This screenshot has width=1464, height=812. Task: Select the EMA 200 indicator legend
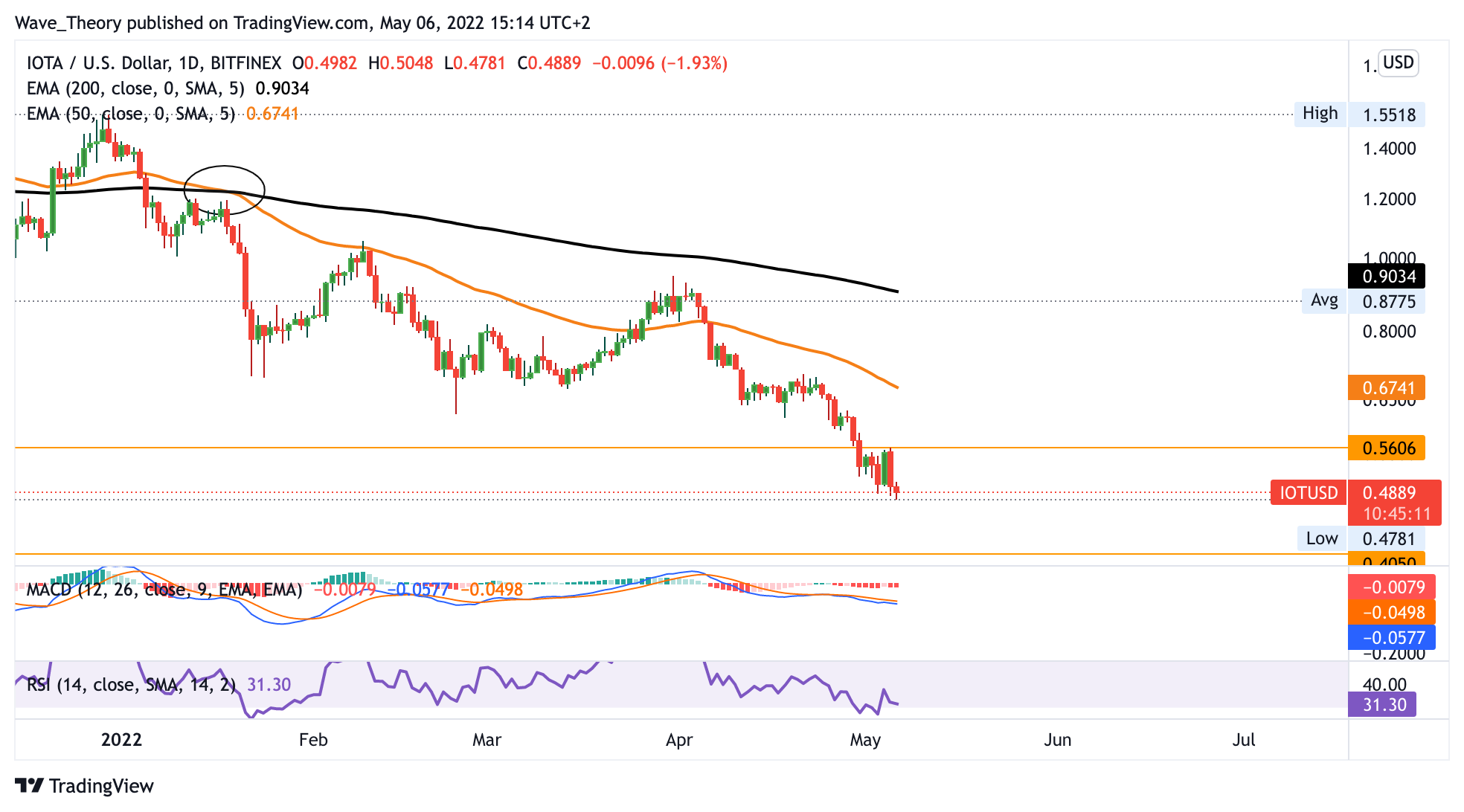135,88
